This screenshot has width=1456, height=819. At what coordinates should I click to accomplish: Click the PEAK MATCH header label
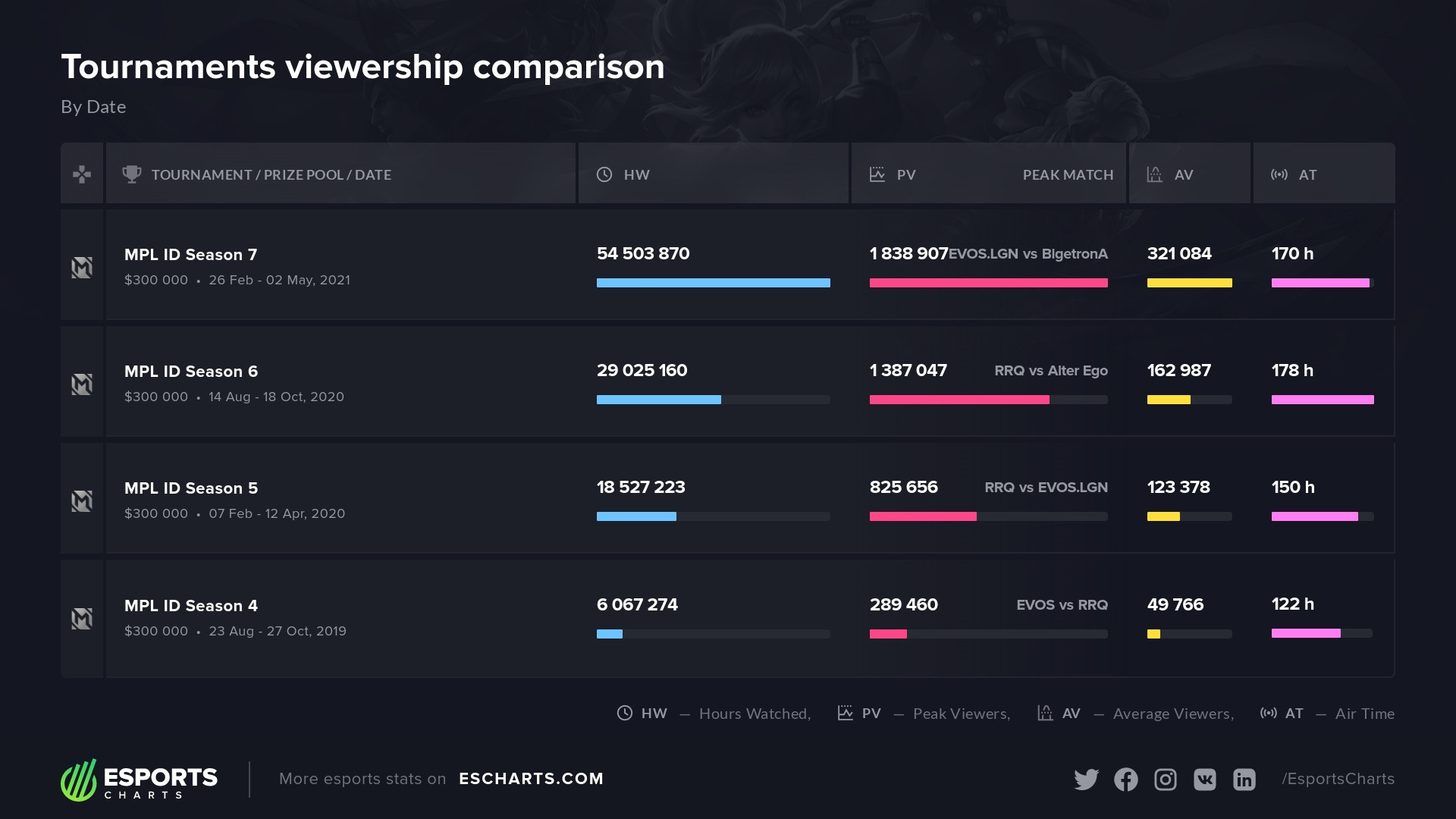point(1067,174)
